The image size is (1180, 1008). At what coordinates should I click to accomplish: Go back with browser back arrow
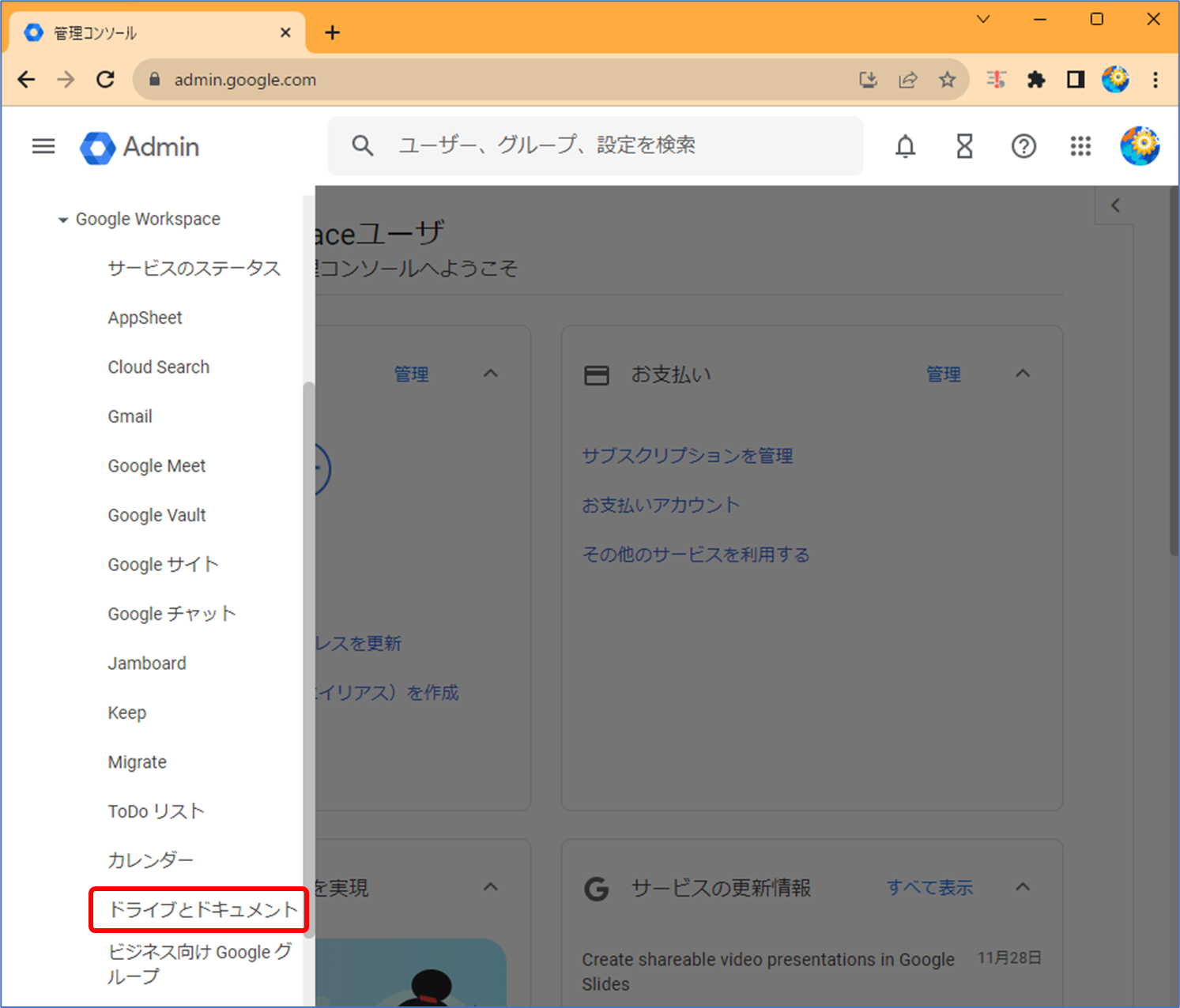27,79
